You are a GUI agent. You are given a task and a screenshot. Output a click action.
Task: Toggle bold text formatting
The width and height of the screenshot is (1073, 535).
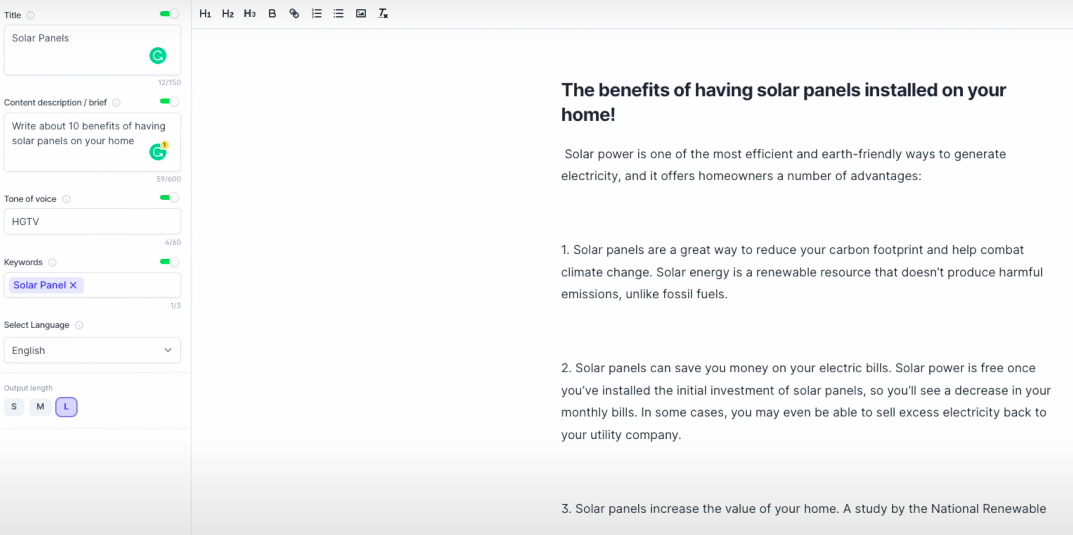tap(272, 14)
